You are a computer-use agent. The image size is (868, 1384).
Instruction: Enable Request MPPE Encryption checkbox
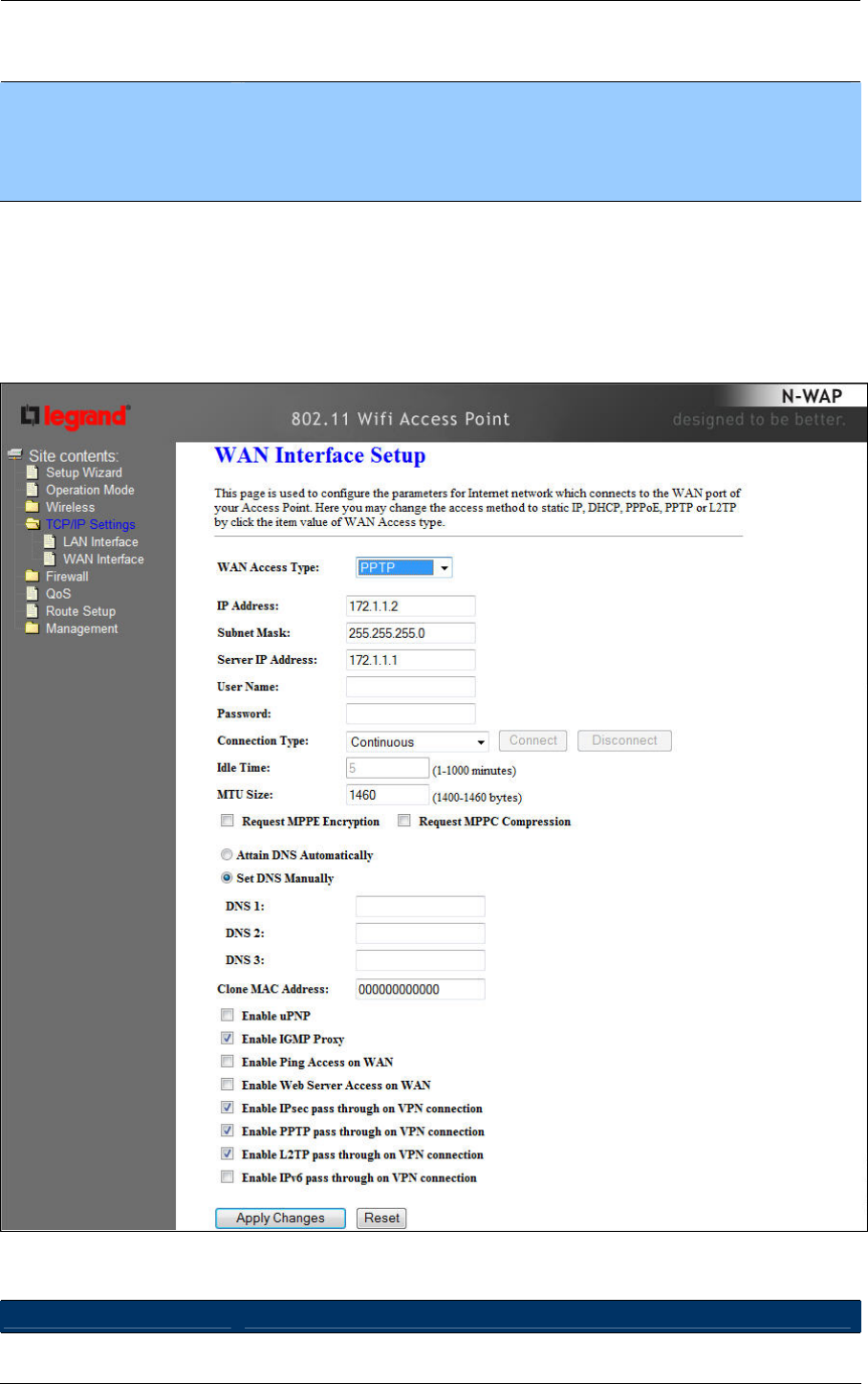click(228, 821)
